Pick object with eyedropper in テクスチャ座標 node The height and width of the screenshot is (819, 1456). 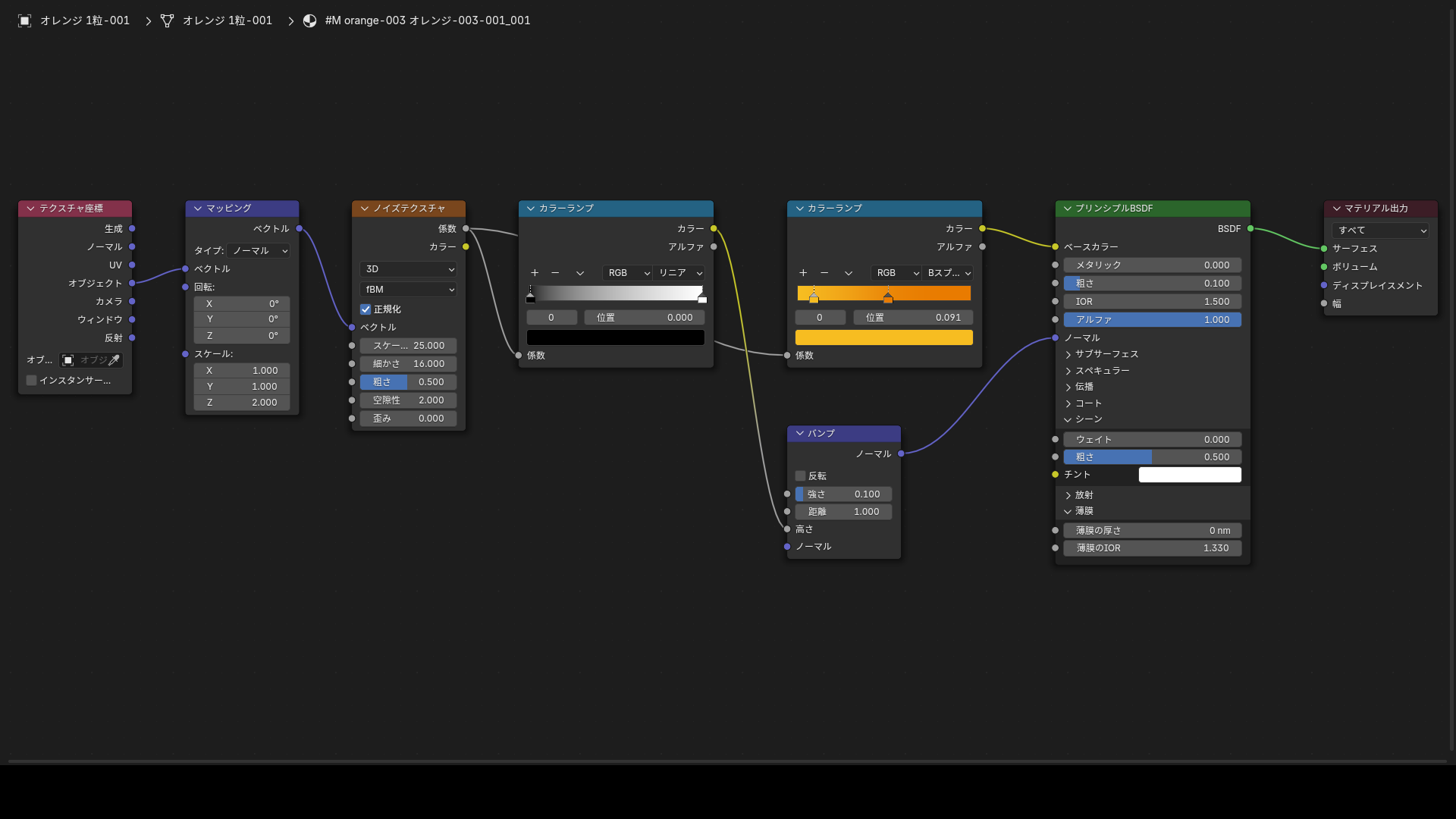tap(114, 360)
